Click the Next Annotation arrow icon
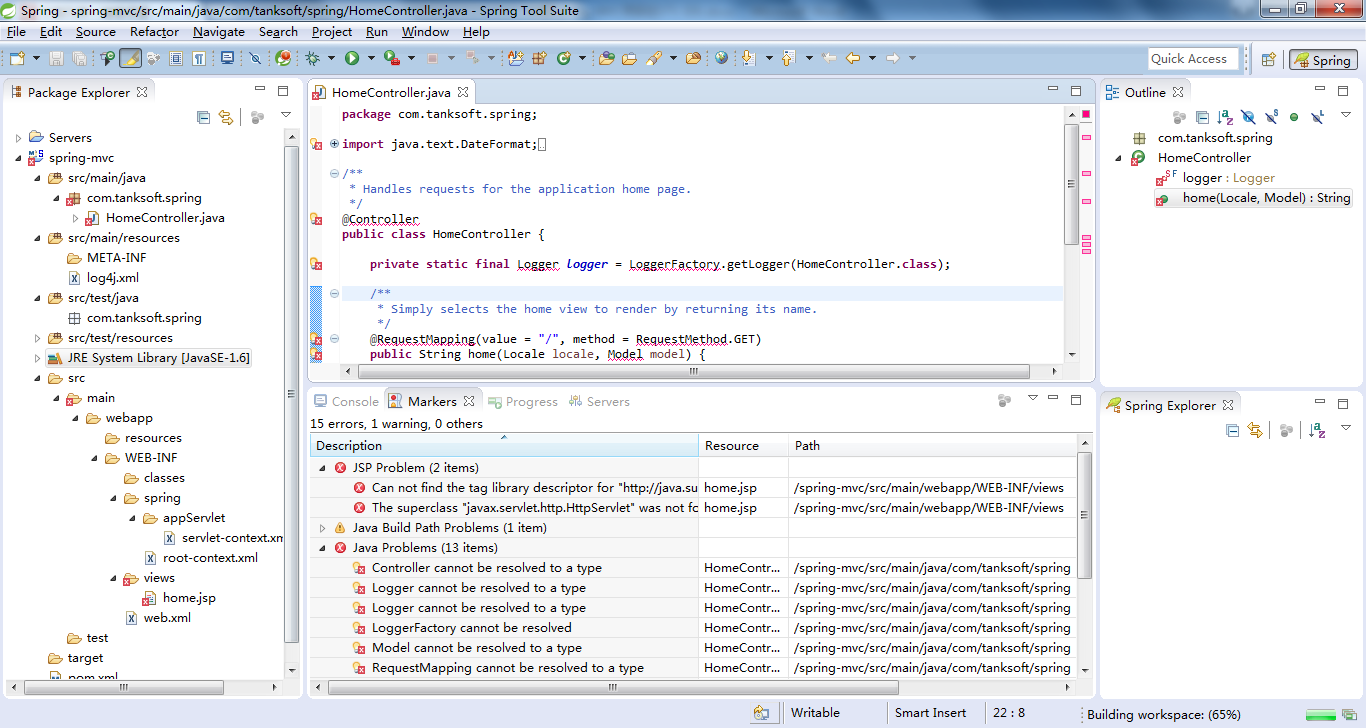Image resolution: width=1366 pixels, height=728 pixels. [x=748, y=58]
